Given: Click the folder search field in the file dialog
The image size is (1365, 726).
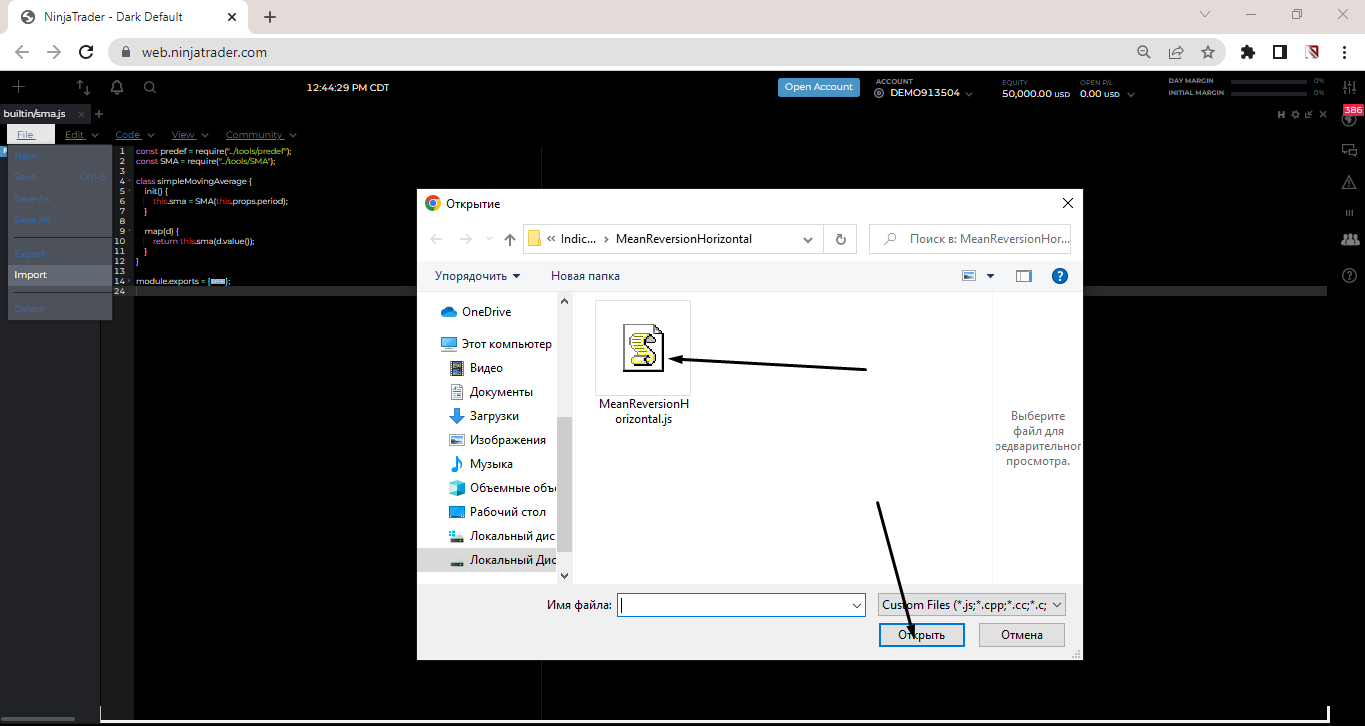Looking at the screenshot, I should click(971, 239).
